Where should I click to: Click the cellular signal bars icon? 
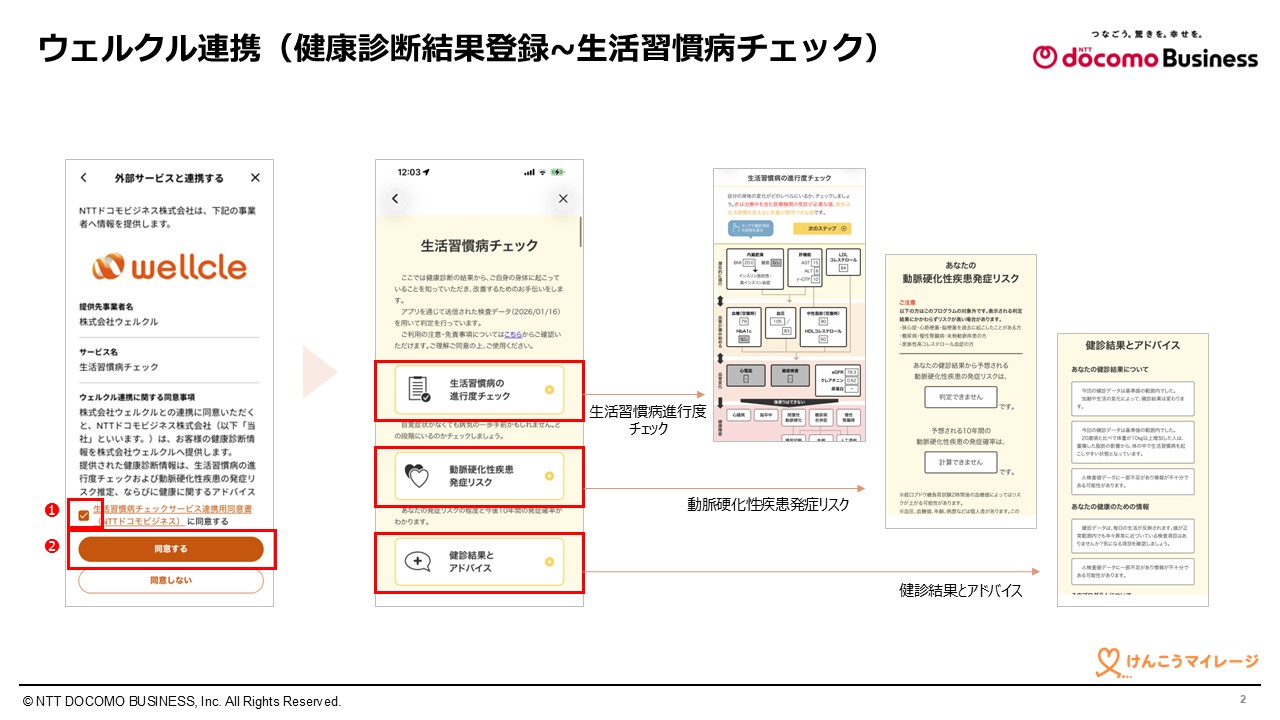click(x=529, y=172)
